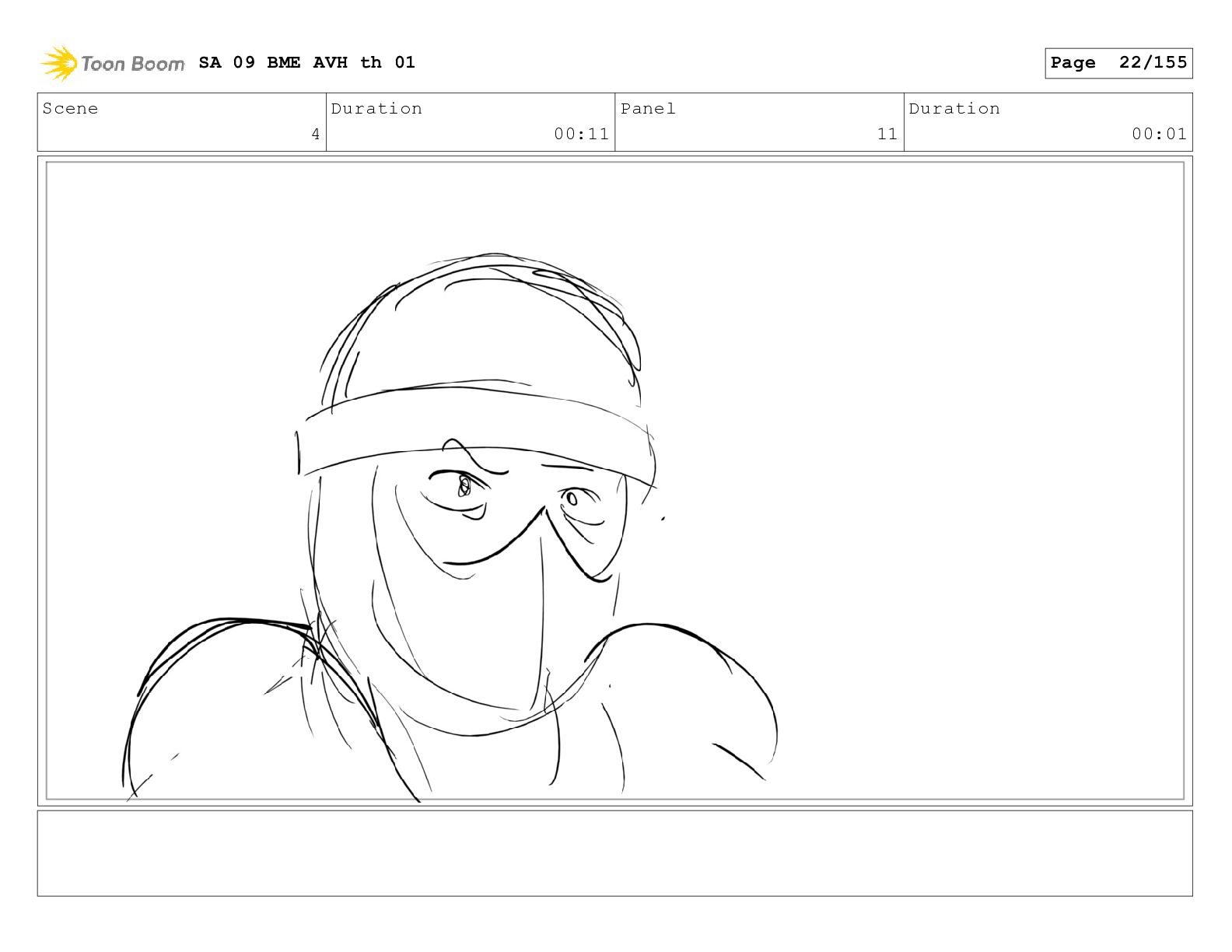
Task: Select the scene duration value 00:11
Action: point(581,134)
